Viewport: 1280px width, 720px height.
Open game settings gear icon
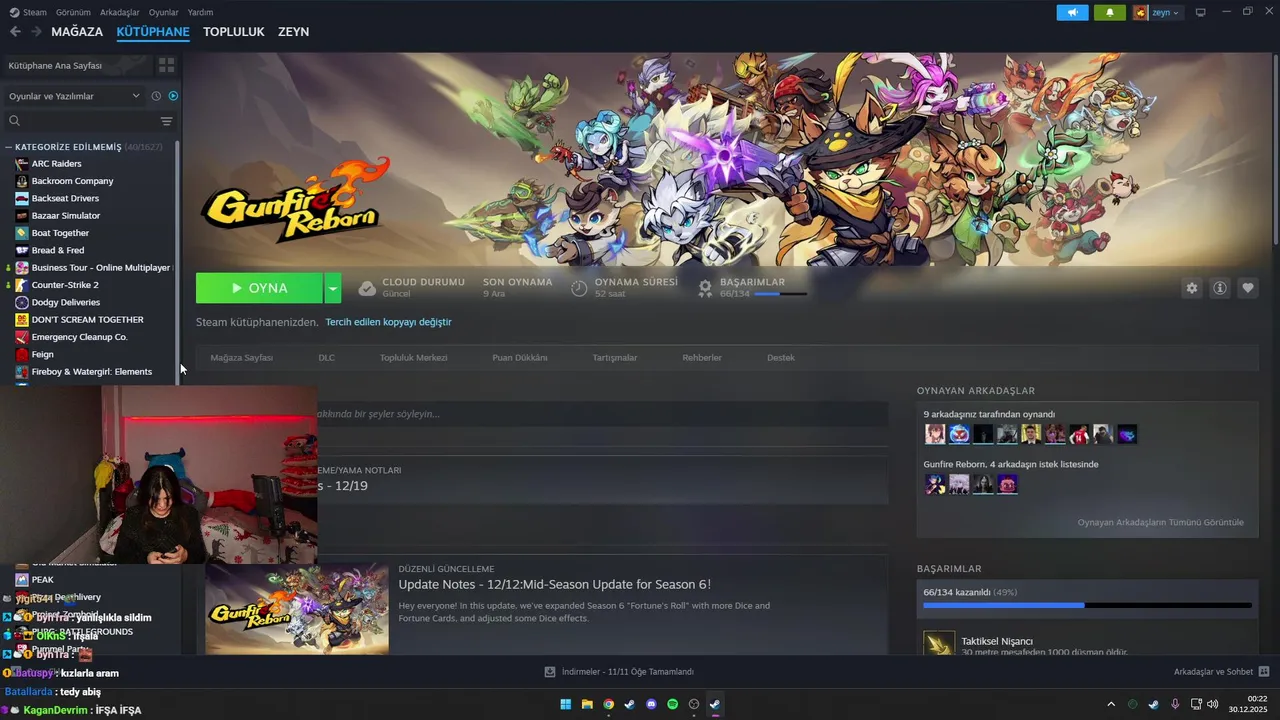1192,288
